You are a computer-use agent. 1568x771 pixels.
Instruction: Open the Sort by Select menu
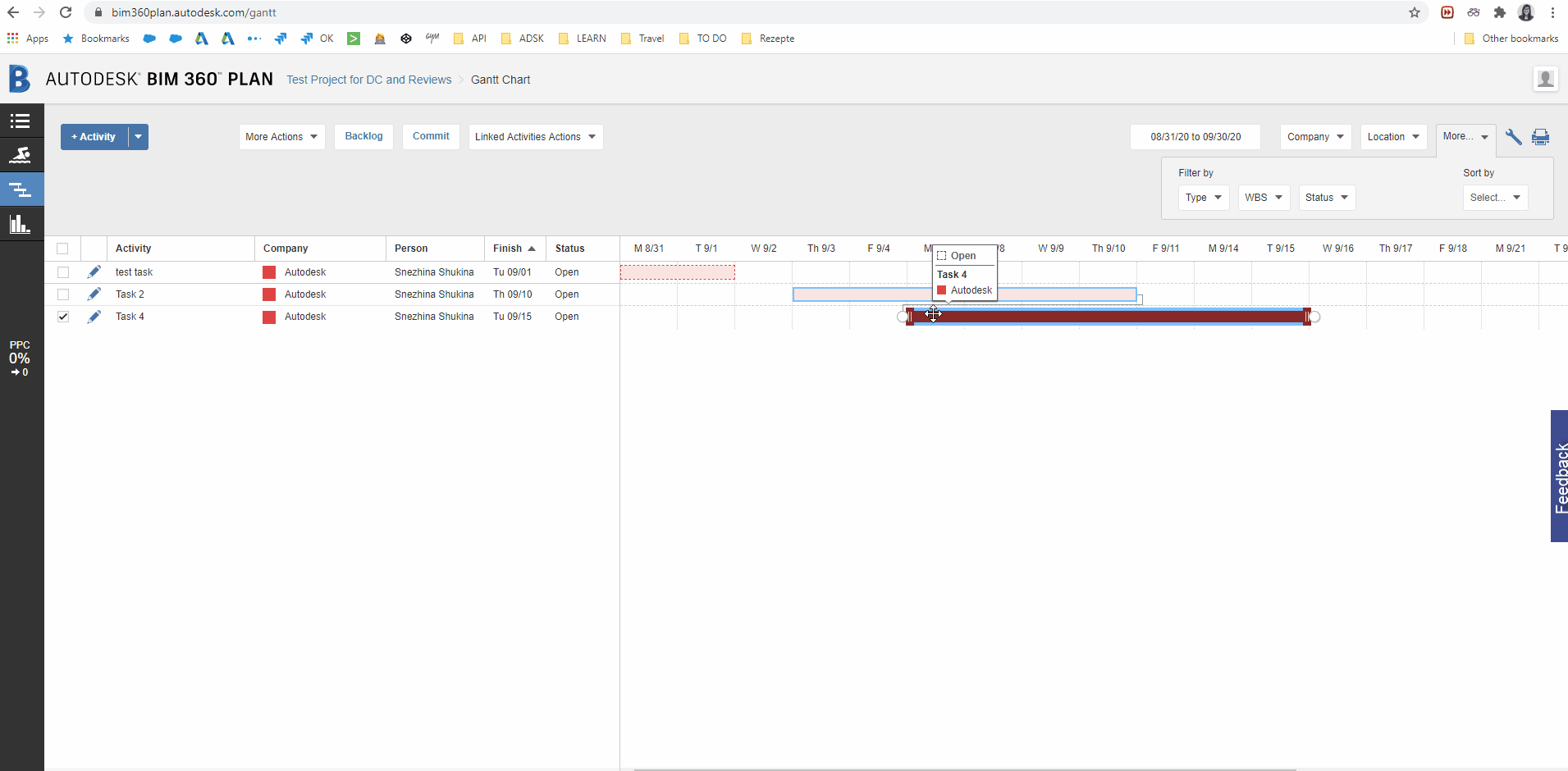(x=1495, y=198)
